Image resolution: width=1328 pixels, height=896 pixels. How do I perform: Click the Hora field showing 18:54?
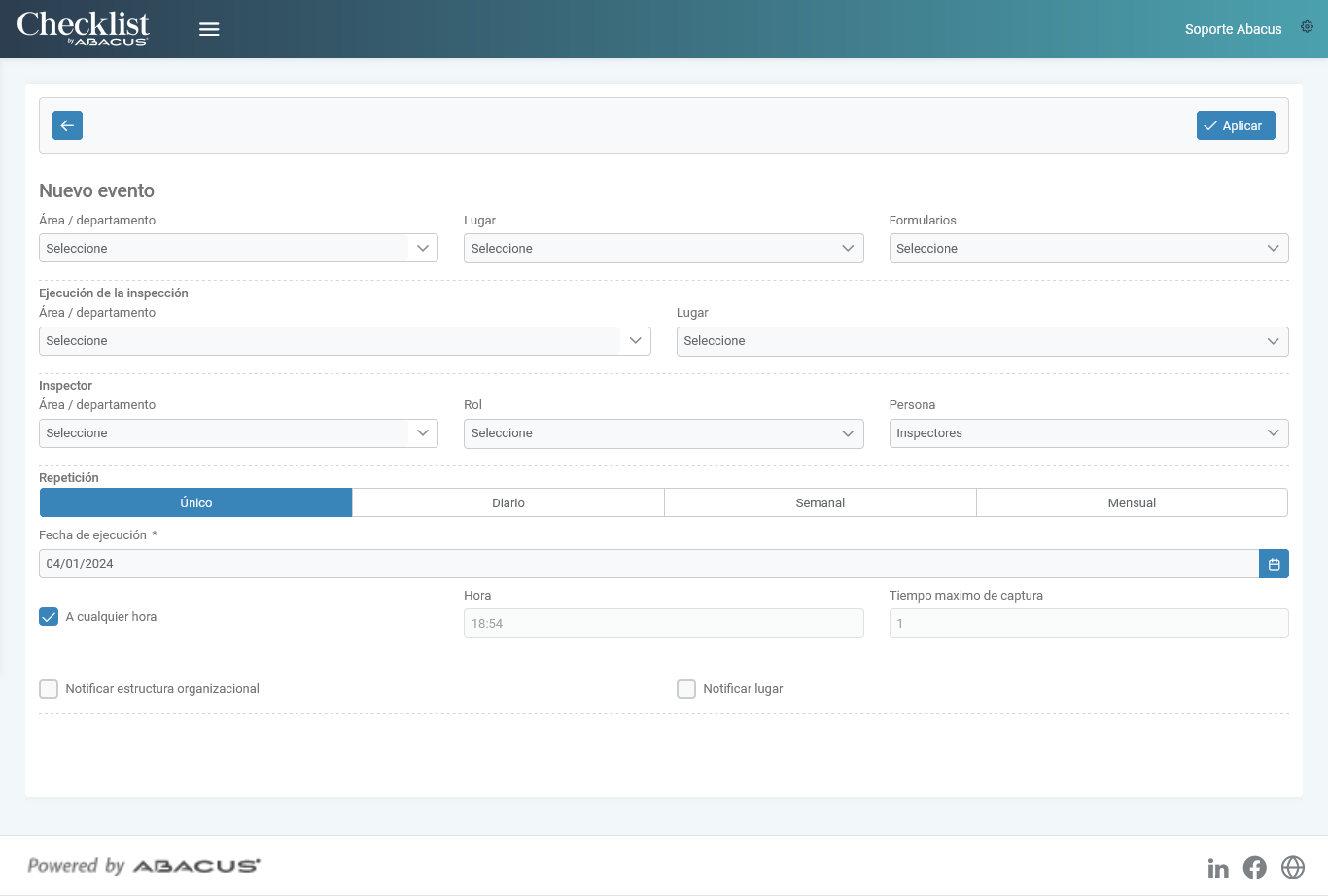click(x=664, y=623)
